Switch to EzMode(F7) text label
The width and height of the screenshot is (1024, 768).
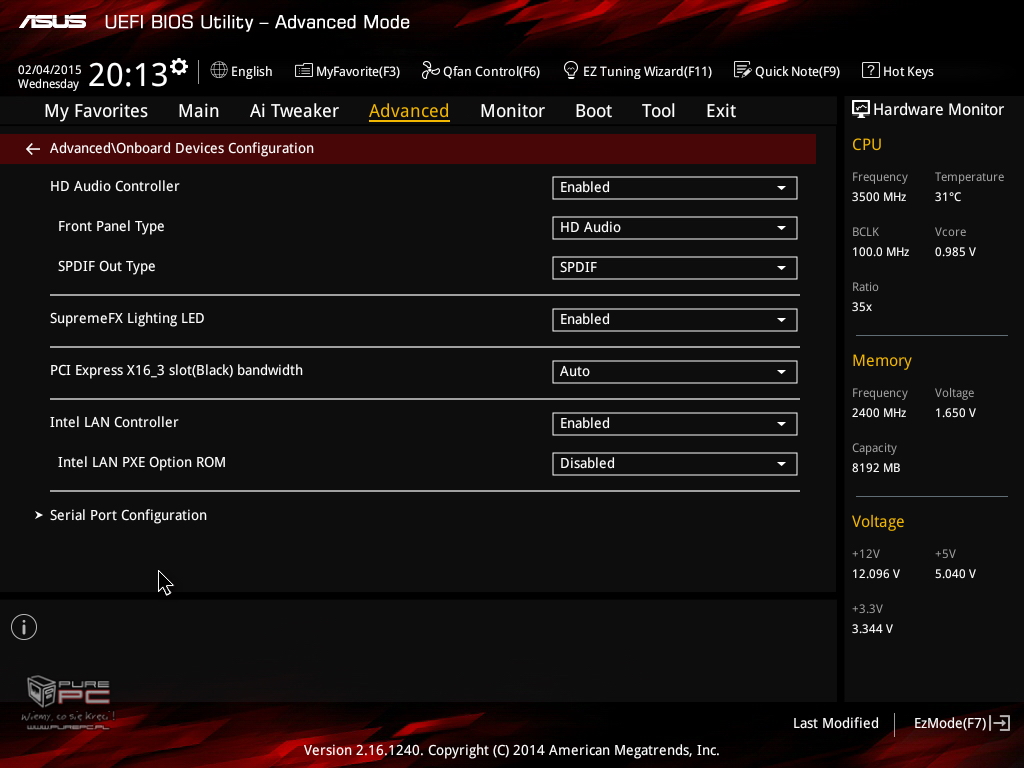pyautogui.click(x=950, y=724)
